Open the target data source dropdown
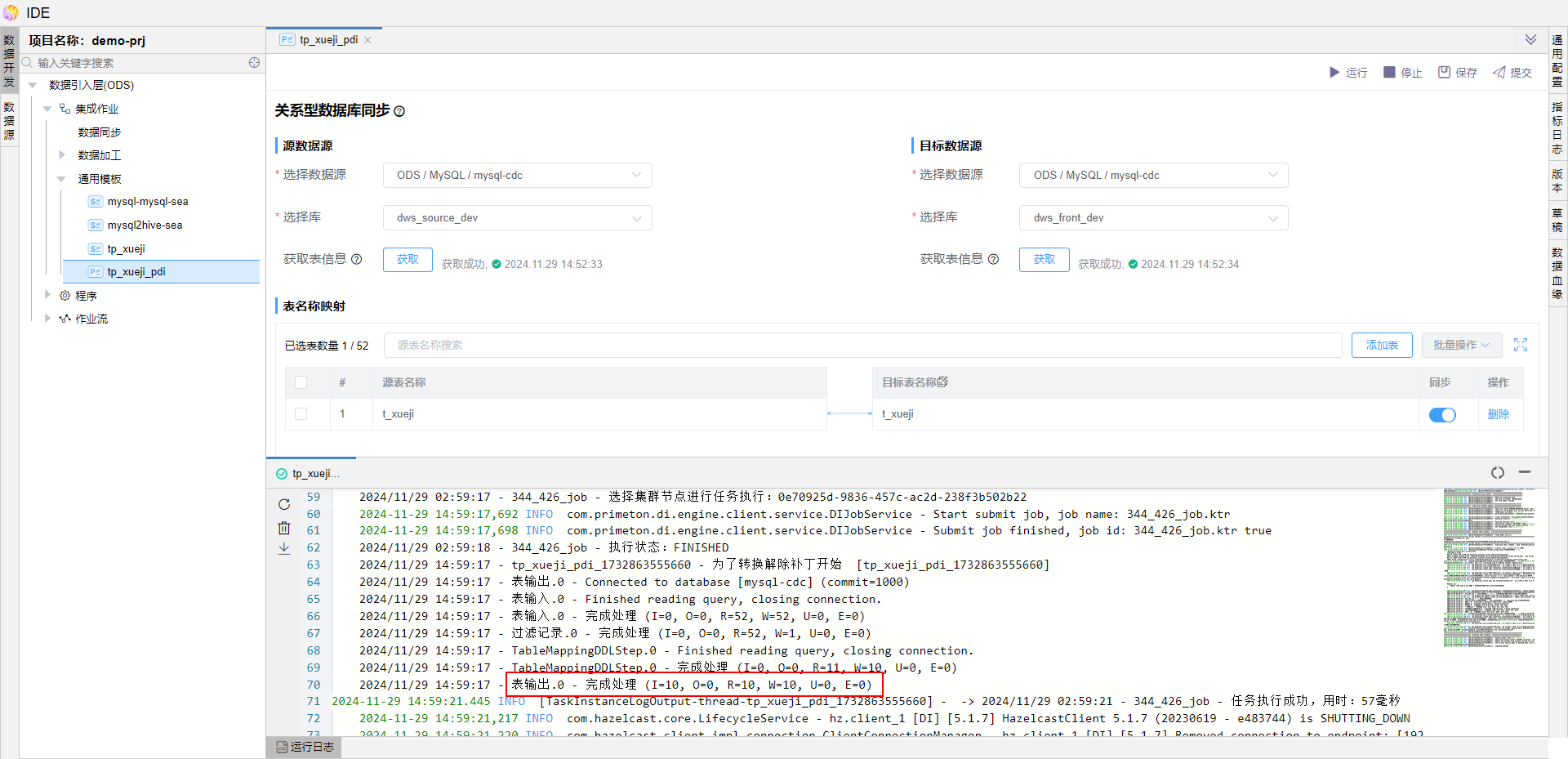 click(1153, 176)
